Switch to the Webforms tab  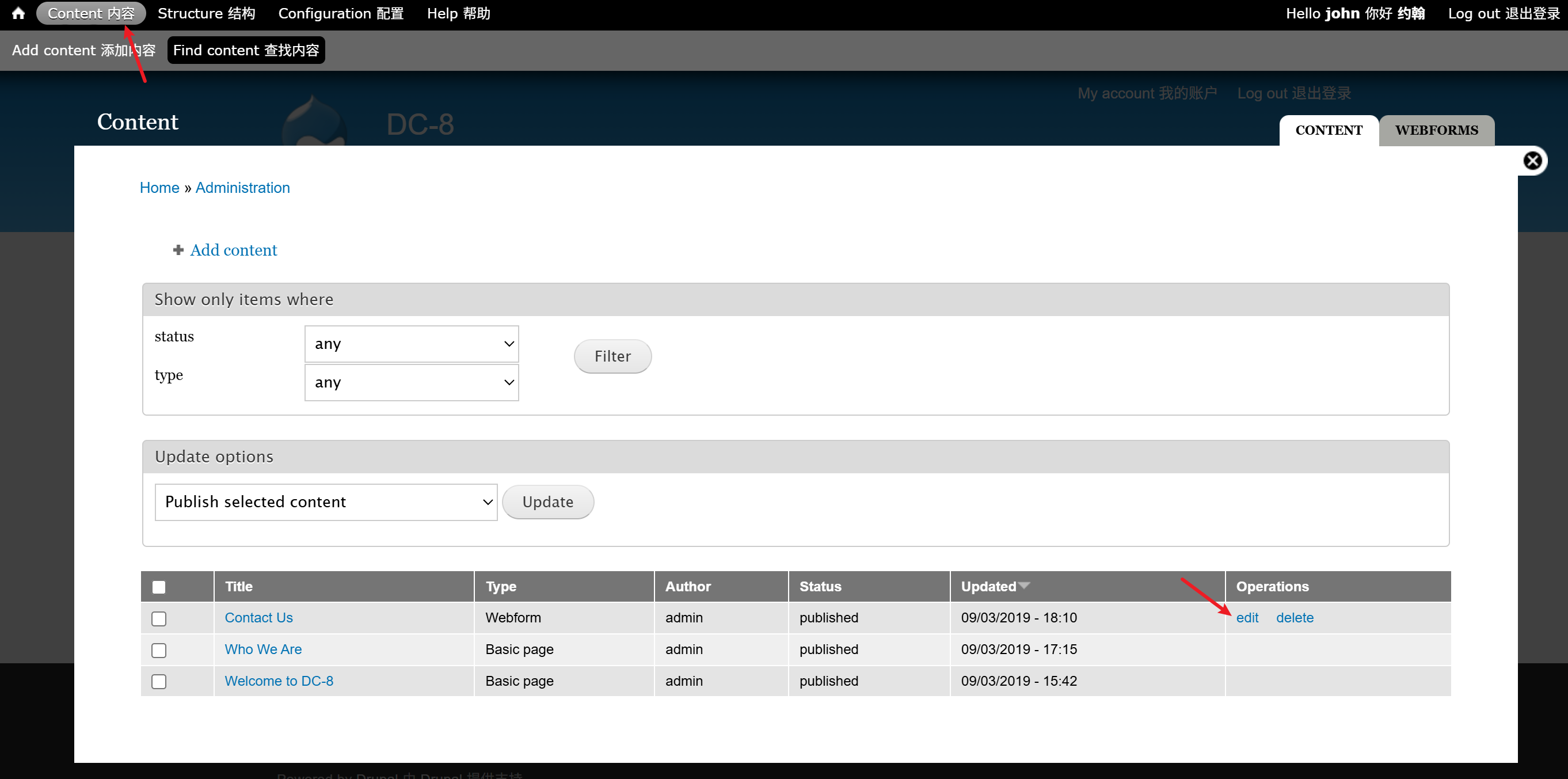[x=1436, y=130]
